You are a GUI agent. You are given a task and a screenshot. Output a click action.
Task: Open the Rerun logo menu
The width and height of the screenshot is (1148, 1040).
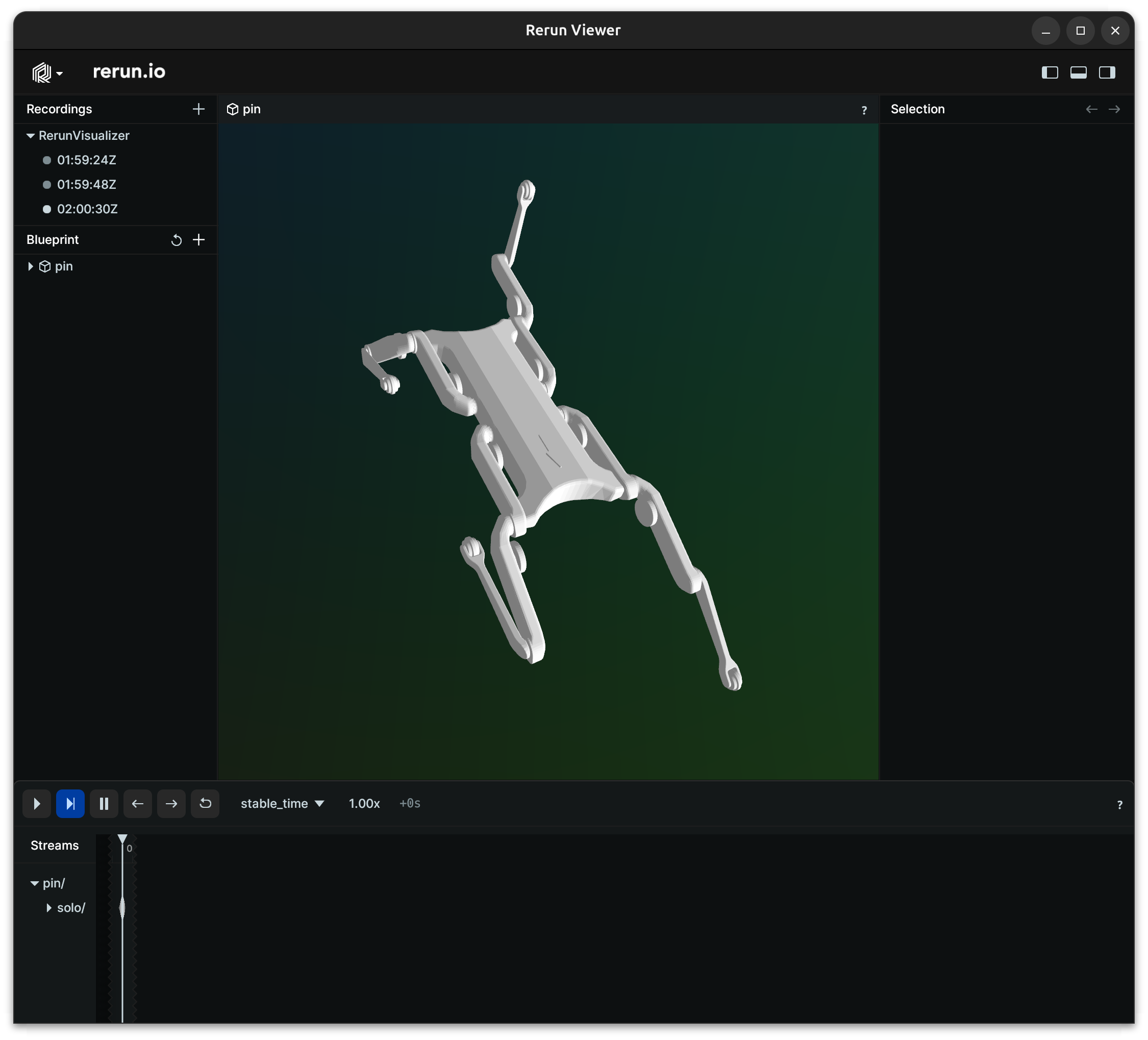pos(47,72)
